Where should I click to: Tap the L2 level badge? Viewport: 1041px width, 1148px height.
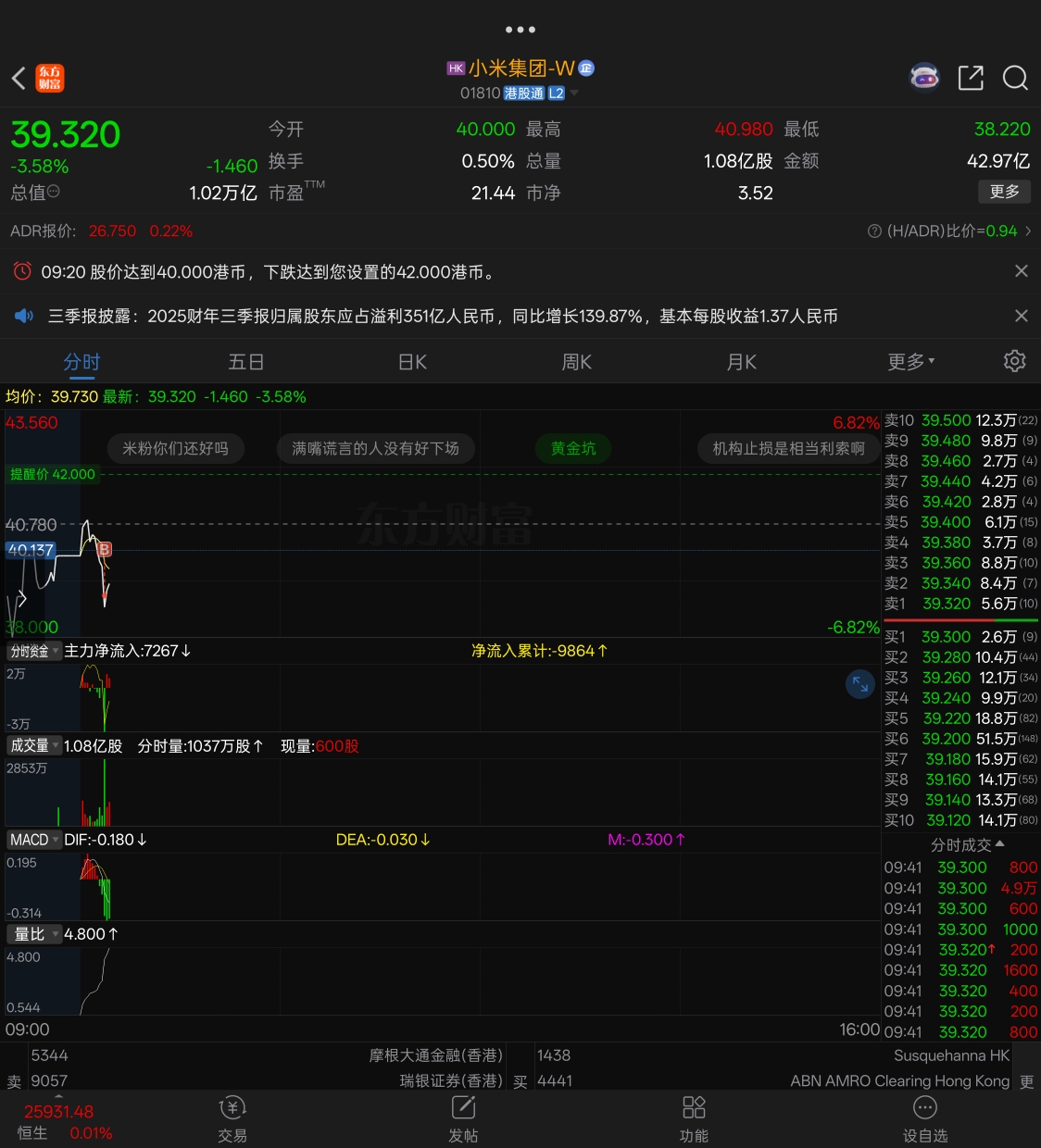557,94
